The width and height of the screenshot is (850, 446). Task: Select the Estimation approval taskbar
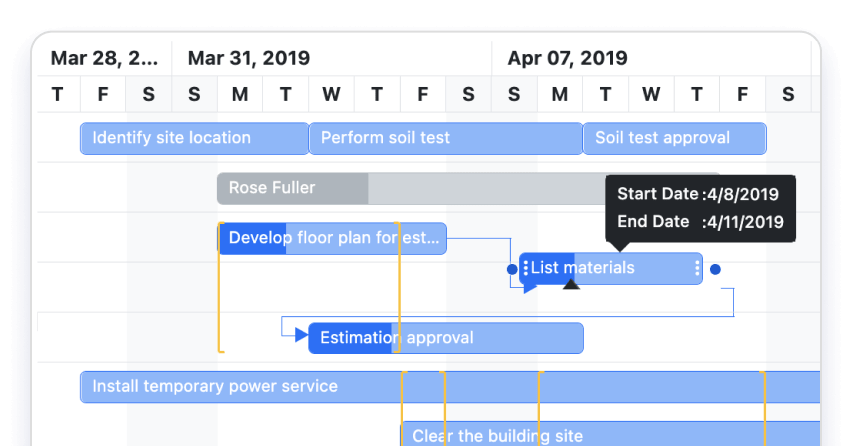click(x=445, y=338)
